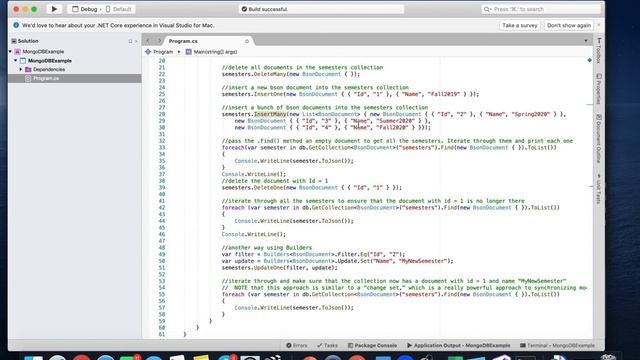
Task: Focus the search field in the toolbar
Action: pos(541,9)
